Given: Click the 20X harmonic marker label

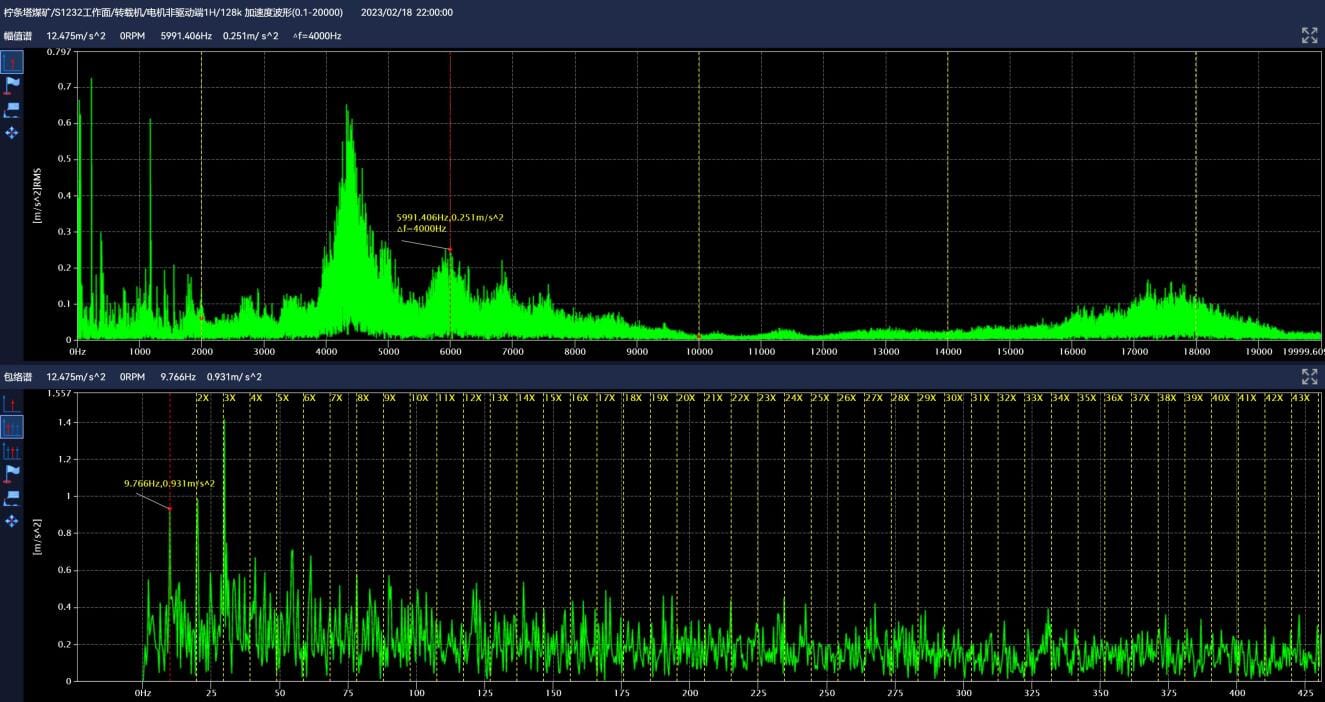Looking at the screenshot, I should tap(686, 398).
